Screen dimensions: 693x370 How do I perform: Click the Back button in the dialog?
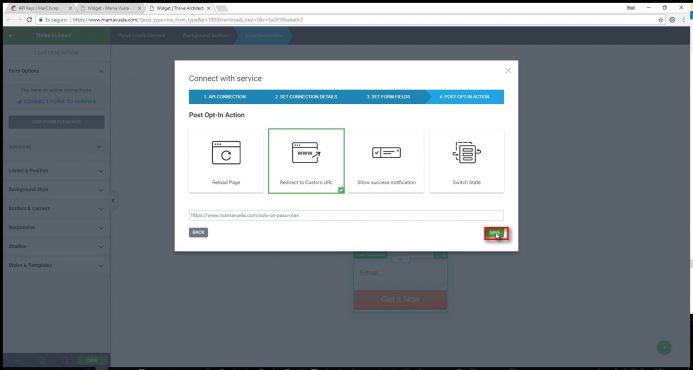click(x=198, y=232)
